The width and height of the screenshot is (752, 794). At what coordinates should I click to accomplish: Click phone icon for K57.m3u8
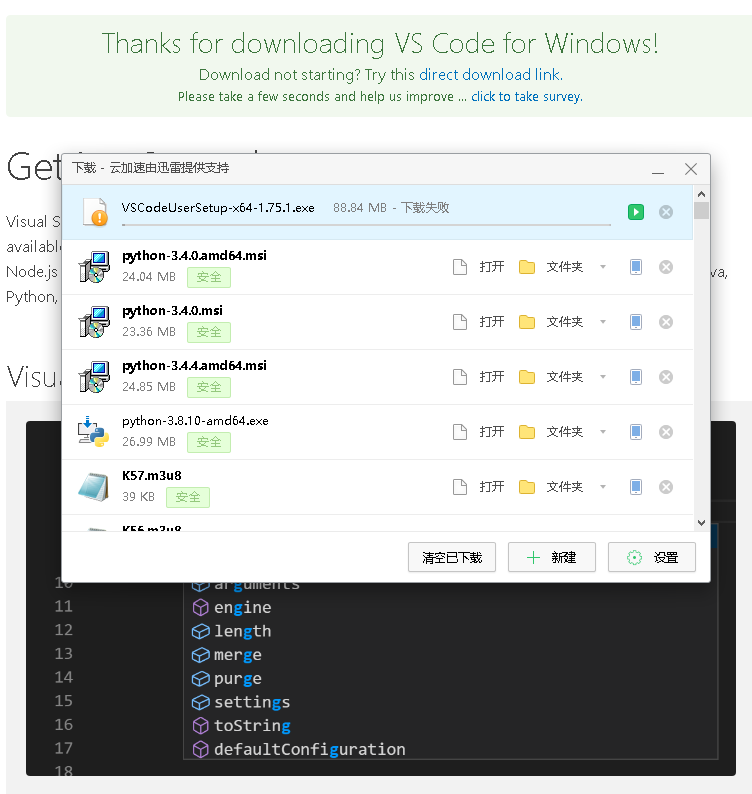click(636, 487)
